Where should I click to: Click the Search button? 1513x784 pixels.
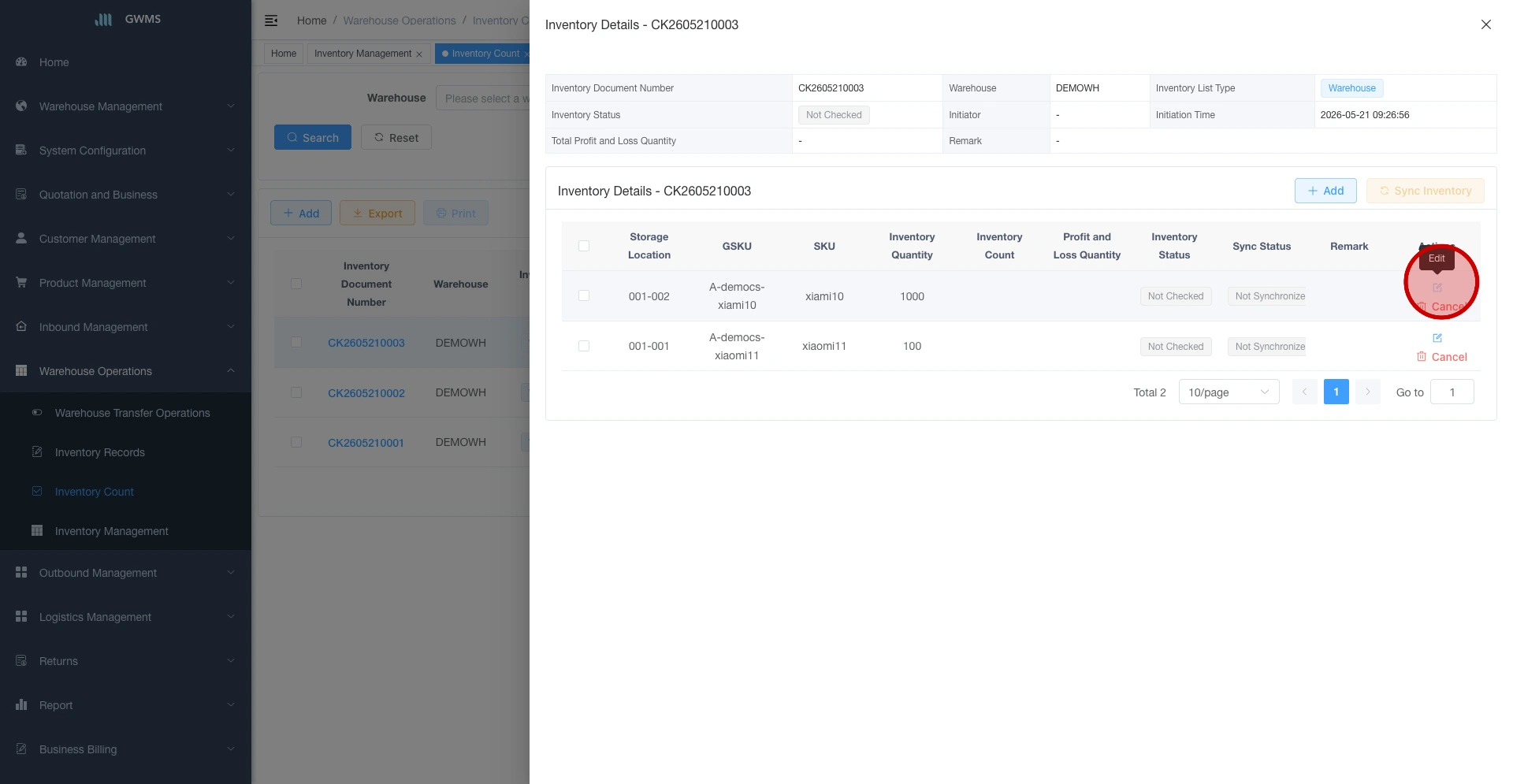tap(313, 137)
